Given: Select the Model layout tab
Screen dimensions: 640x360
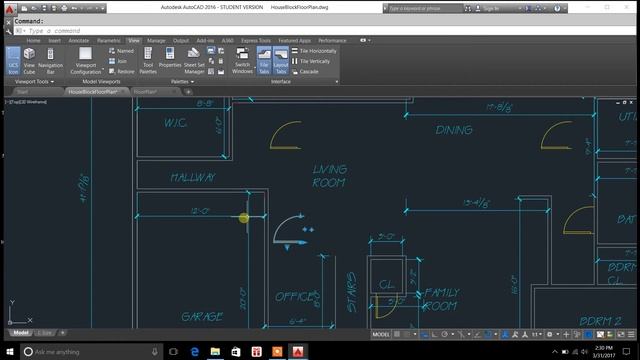Looking at the screenshot, I should [x=20, y=333].
